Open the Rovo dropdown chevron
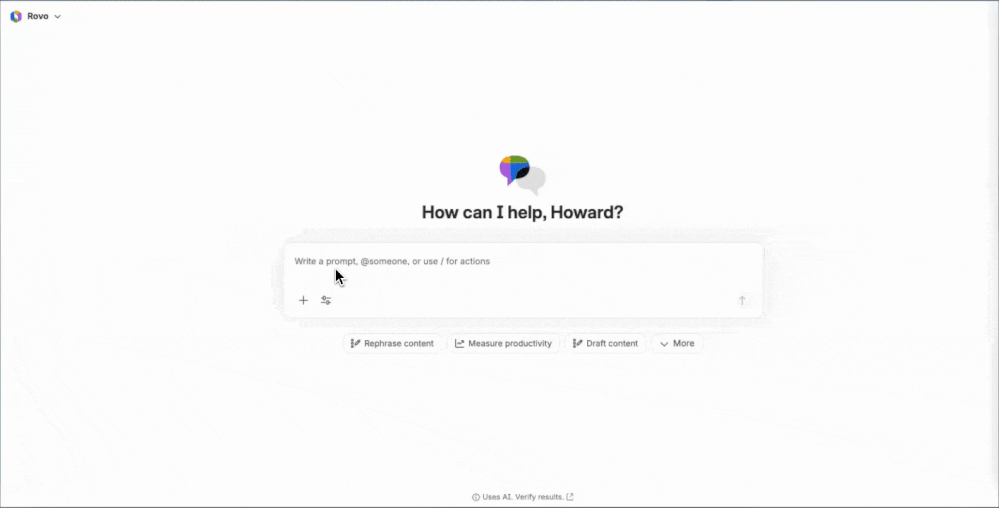Image resolution: width=999 pixels, height=508 pixels. click(x=57, y=17)
